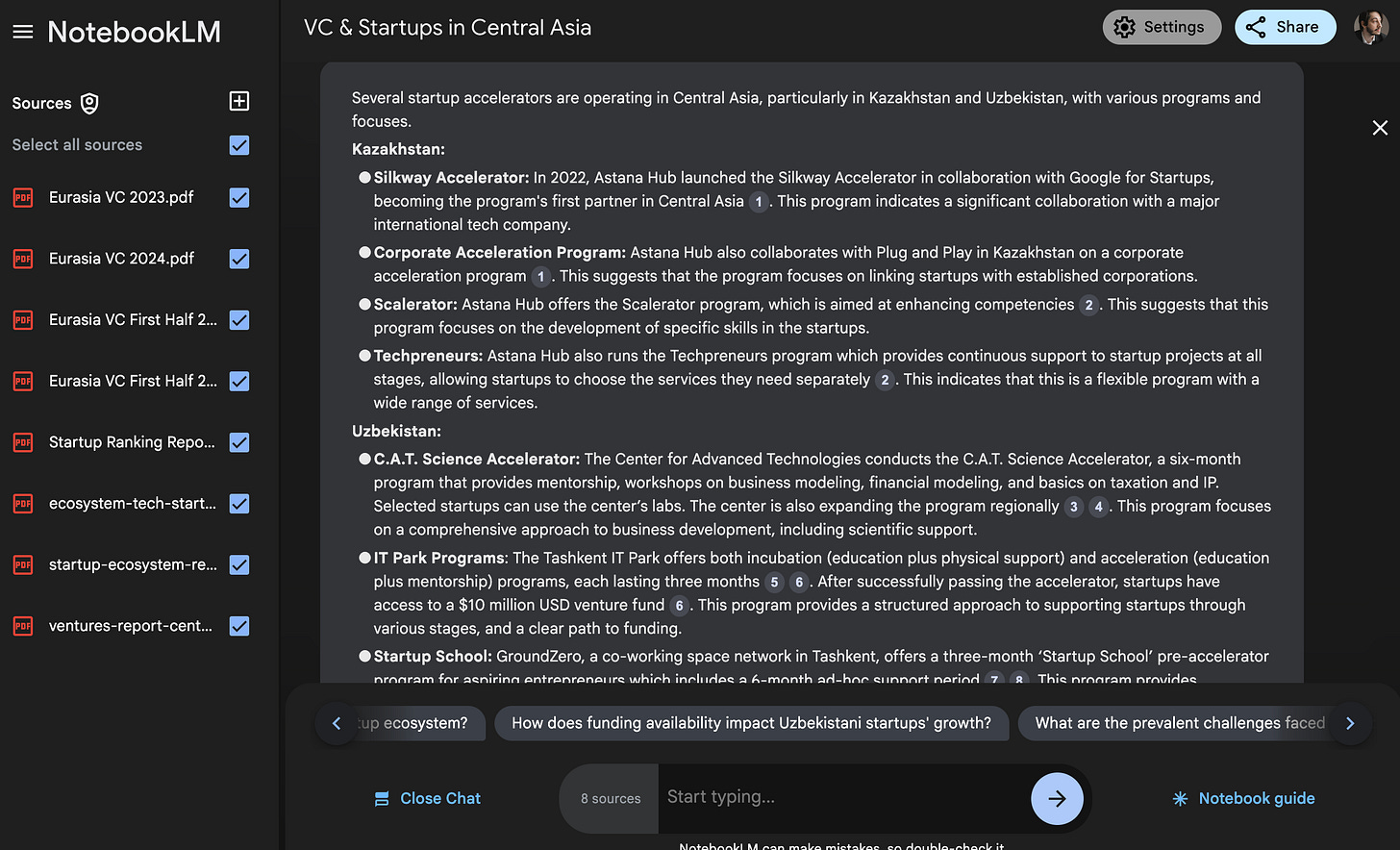Click citation number 3 in C.A.T. section
The height and width of the screenshot is (850, 1400).
[x=1074, y=507]
